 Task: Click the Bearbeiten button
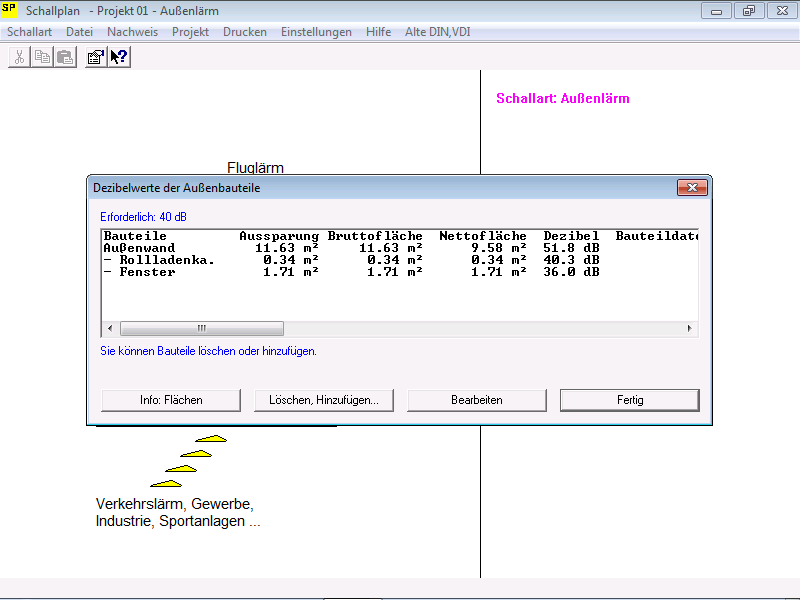[x=477, y=400]
